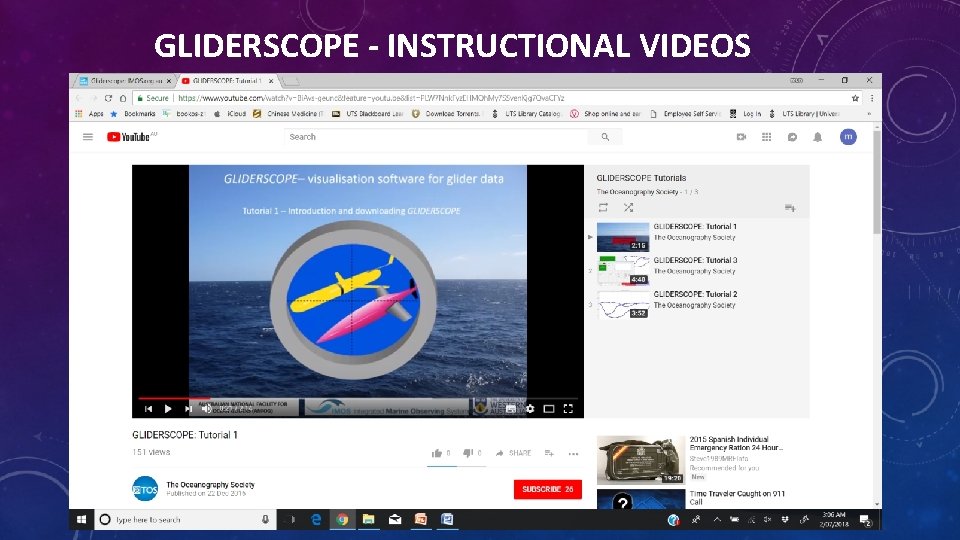Image resolution: width=960 pixels, height=540 pixels.
Task: Open UTS Library Catalog bookmark
Action: click(526, 114)
